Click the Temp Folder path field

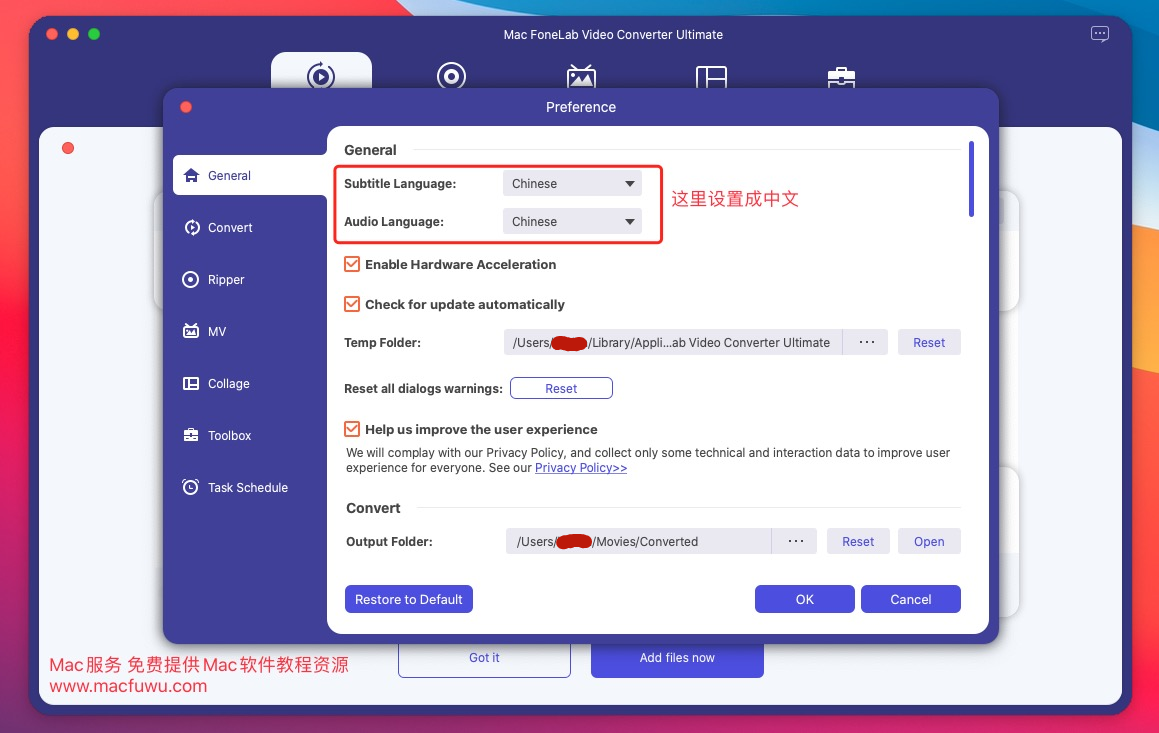point(673,342)
